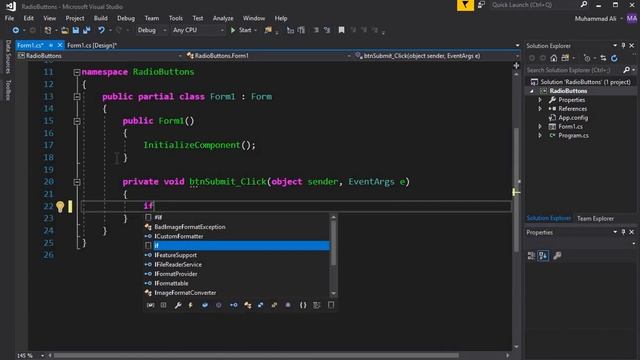Click the New Project toolbar icon

48,30
